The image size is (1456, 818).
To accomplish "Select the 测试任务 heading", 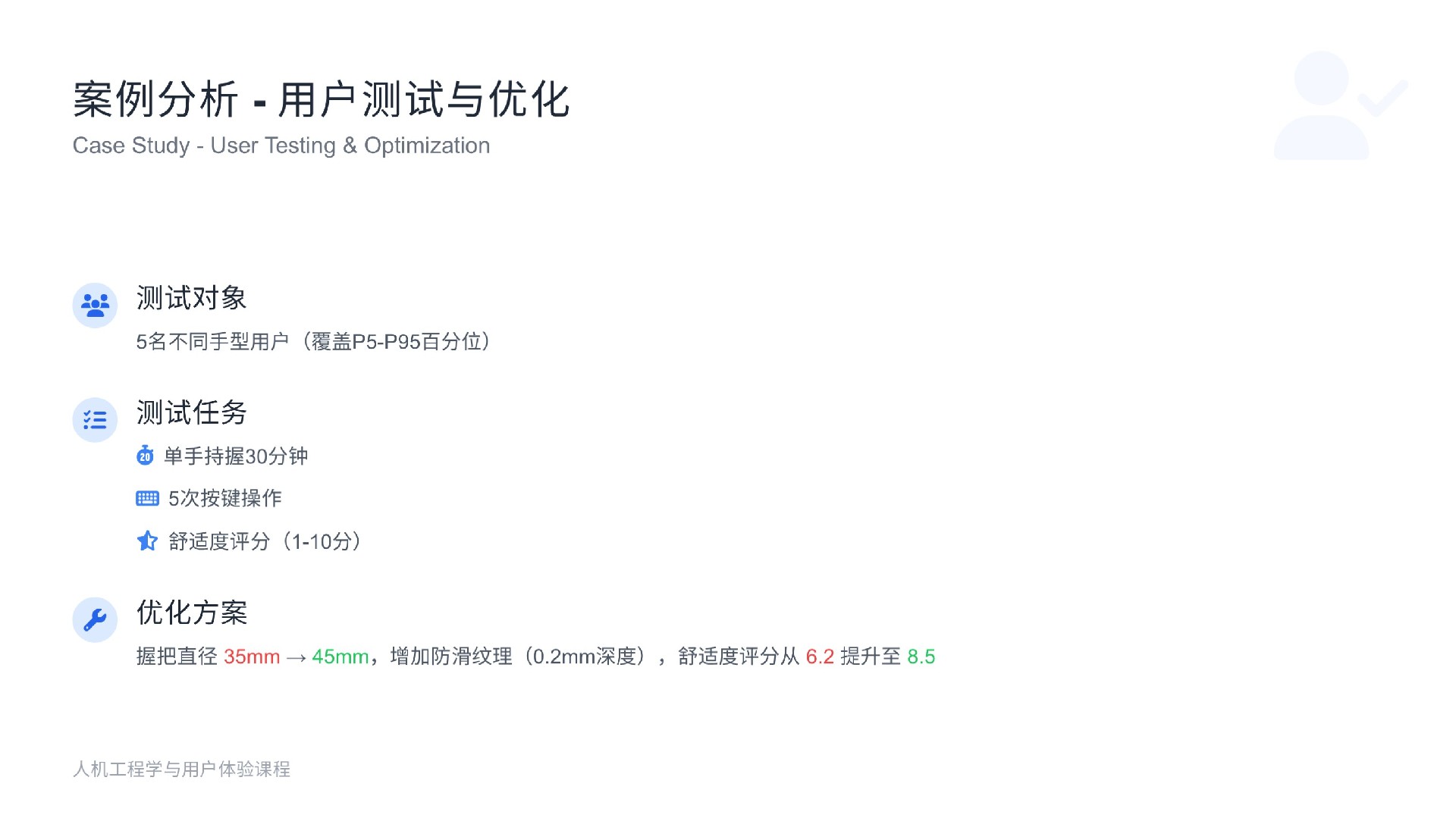I will [192, 413].
